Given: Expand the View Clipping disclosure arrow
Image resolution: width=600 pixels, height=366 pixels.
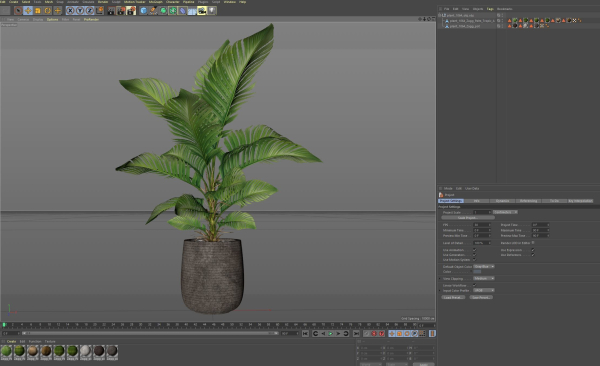Looking at the screenshot, I should (440, 279).
